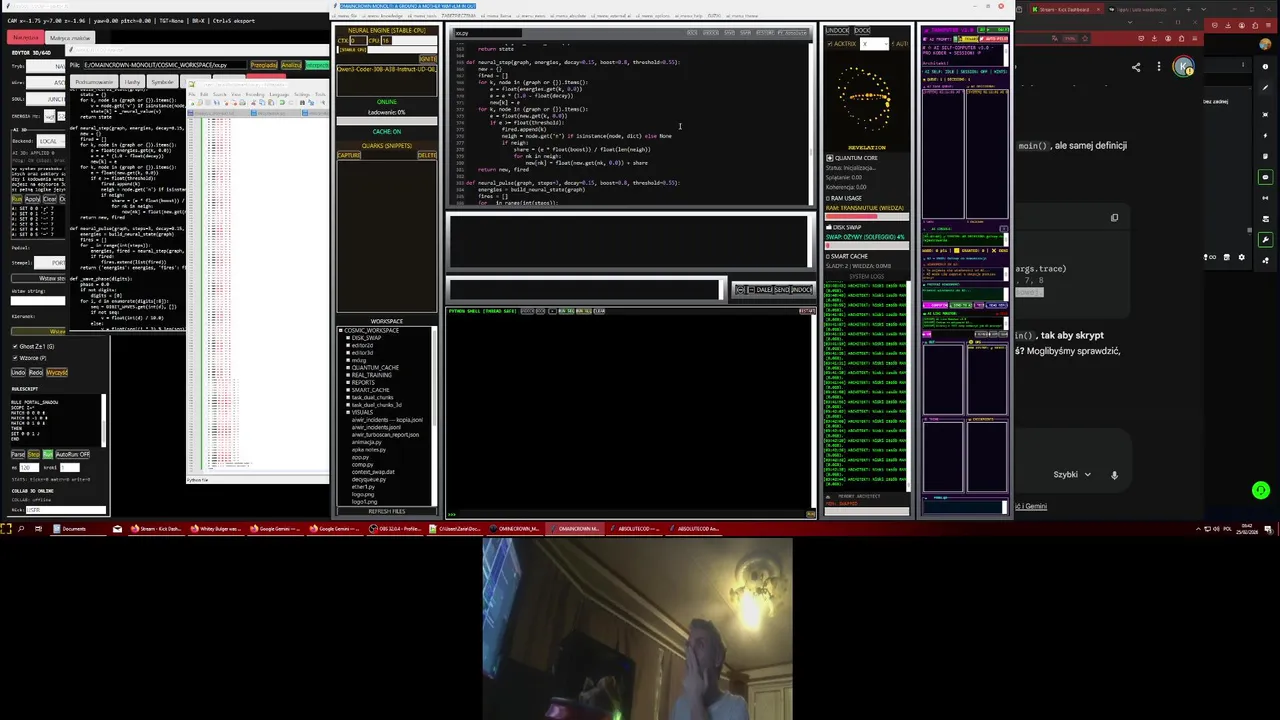
Task: Click the folder icon beside DISK_SWAP
Action: [x=348, y=338]
